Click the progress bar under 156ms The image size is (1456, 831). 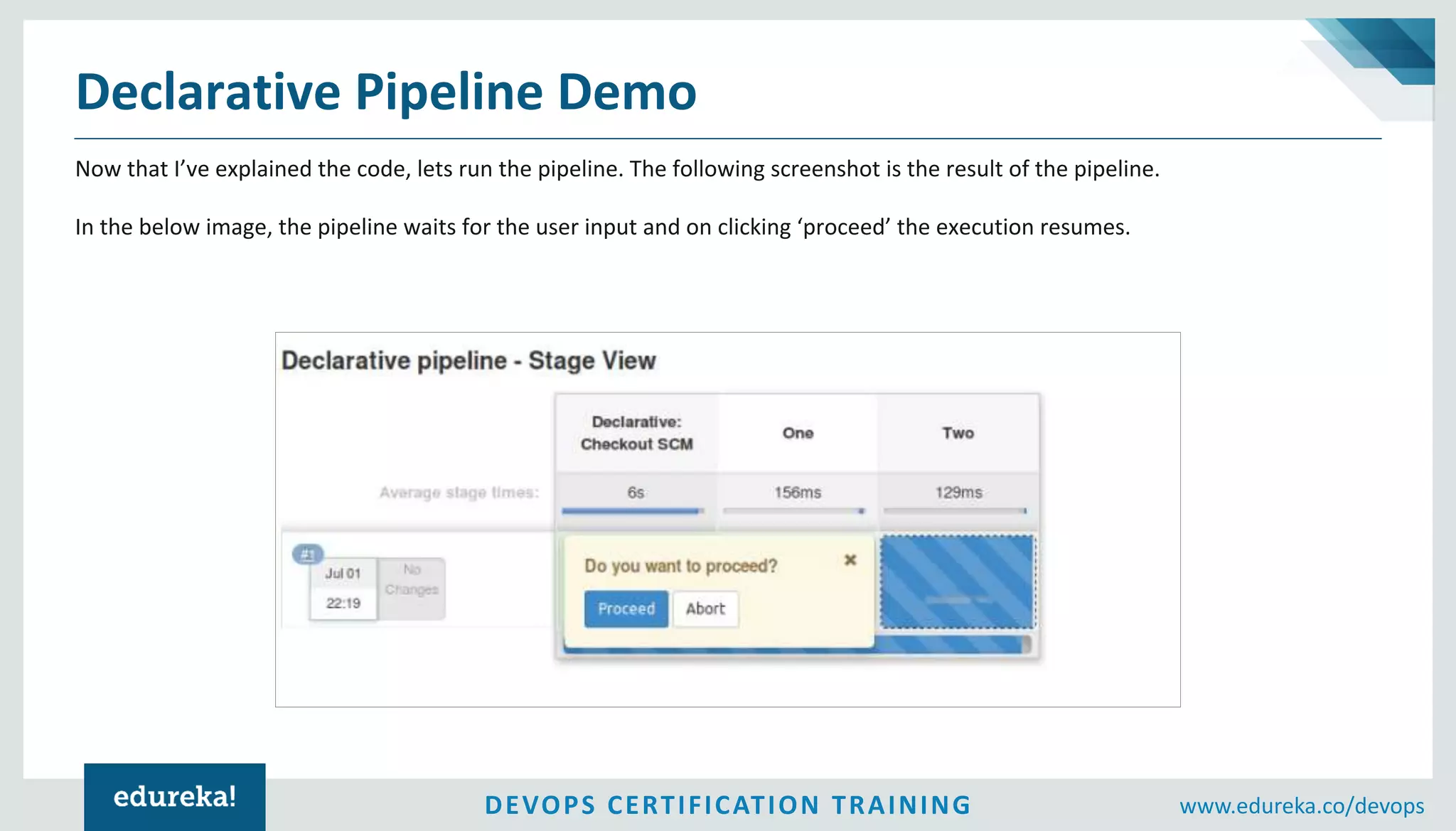[x=794, y=510]
